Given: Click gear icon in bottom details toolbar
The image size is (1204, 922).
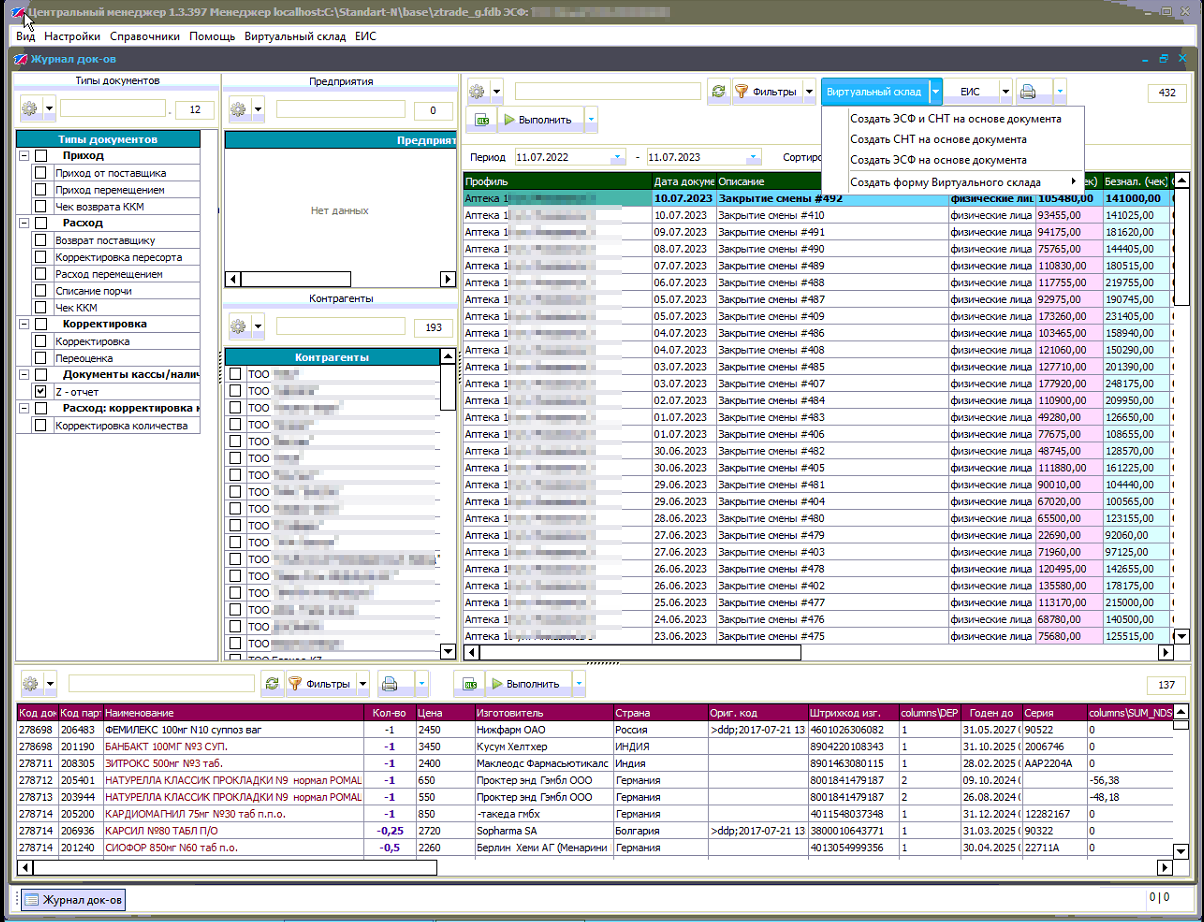Looking at the screenshot, I should 30,684.
